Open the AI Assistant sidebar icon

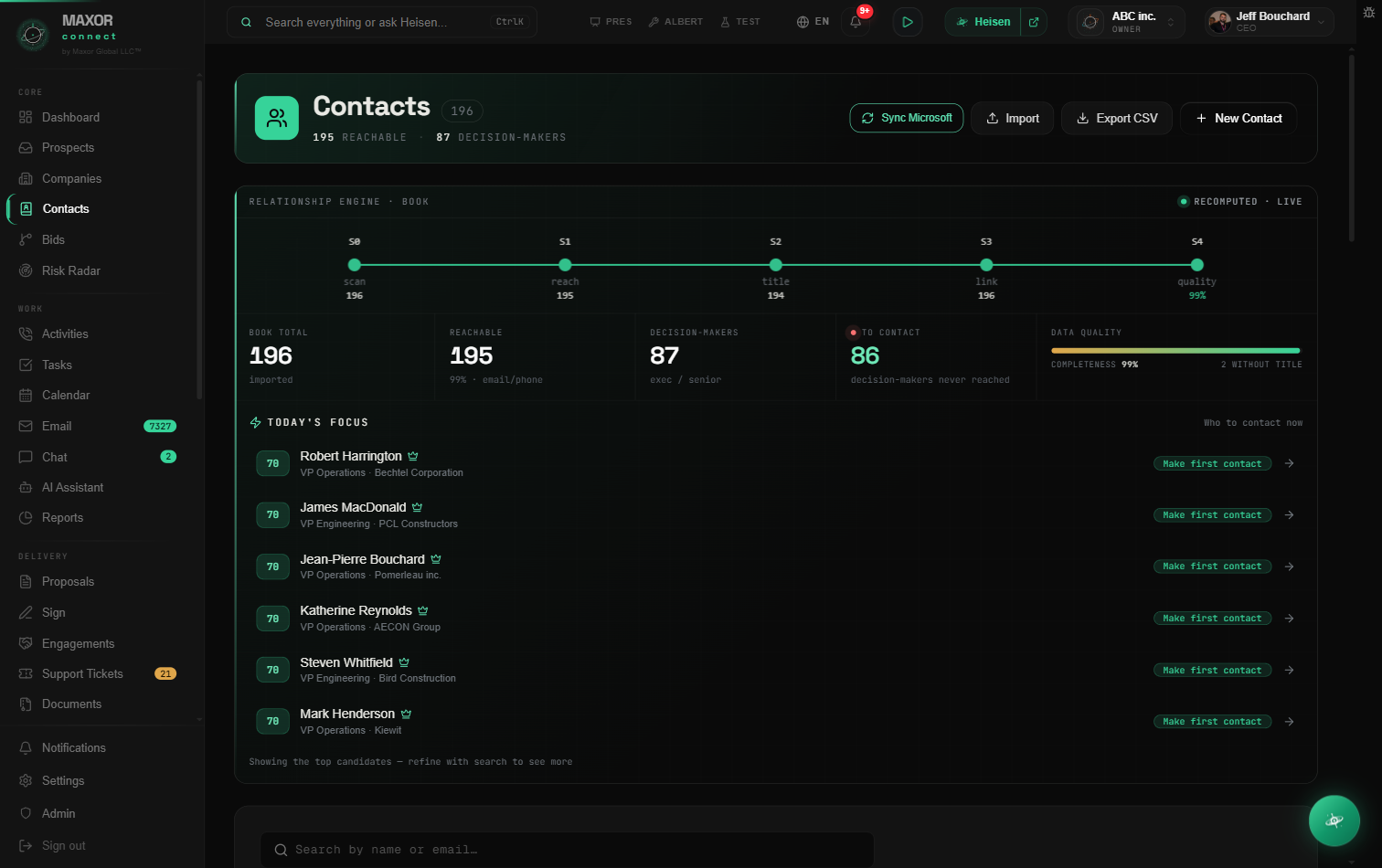[26, 487]
